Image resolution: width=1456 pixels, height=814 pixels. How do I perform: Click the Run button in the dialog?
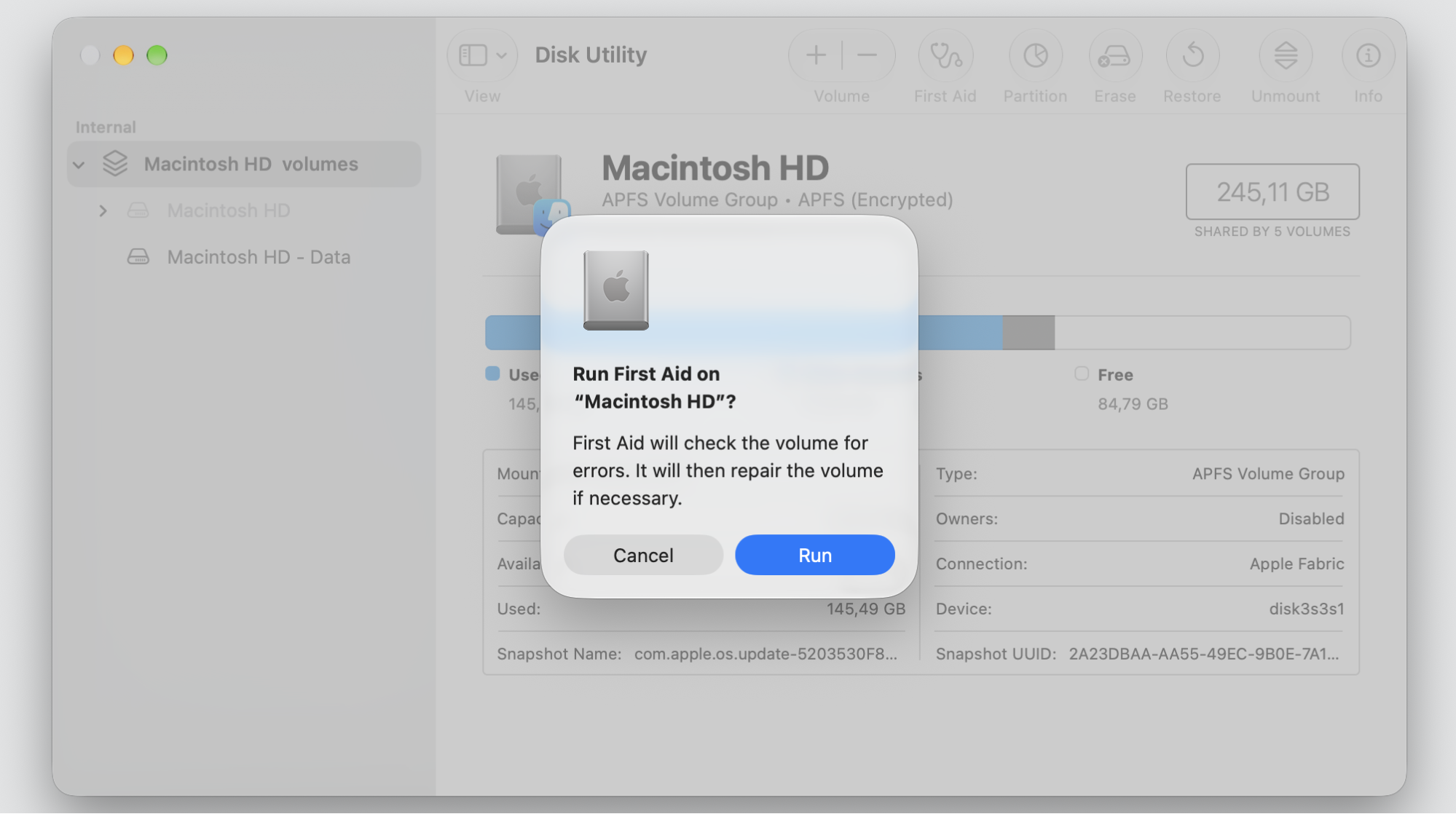[814, 555]
